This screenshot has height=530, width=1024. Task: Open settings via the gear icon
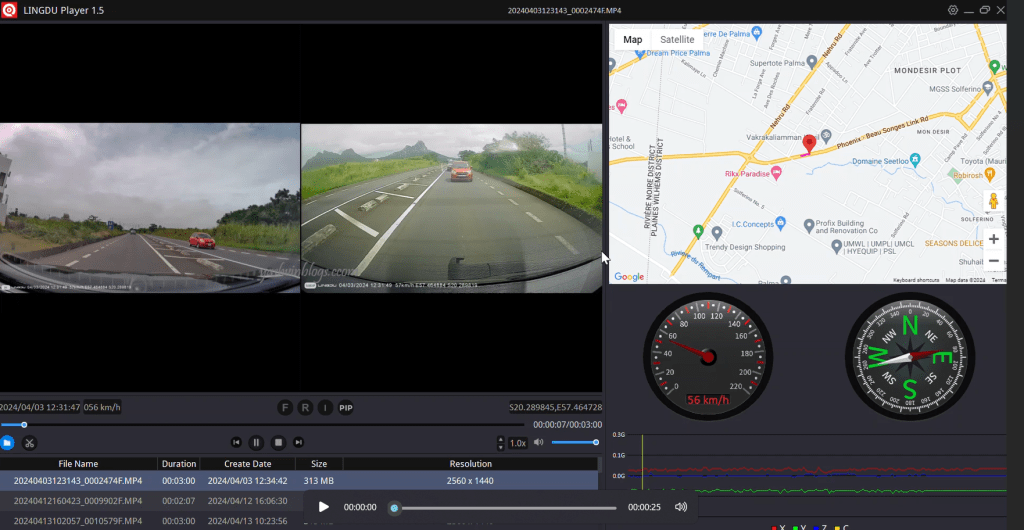click(953, 10)
